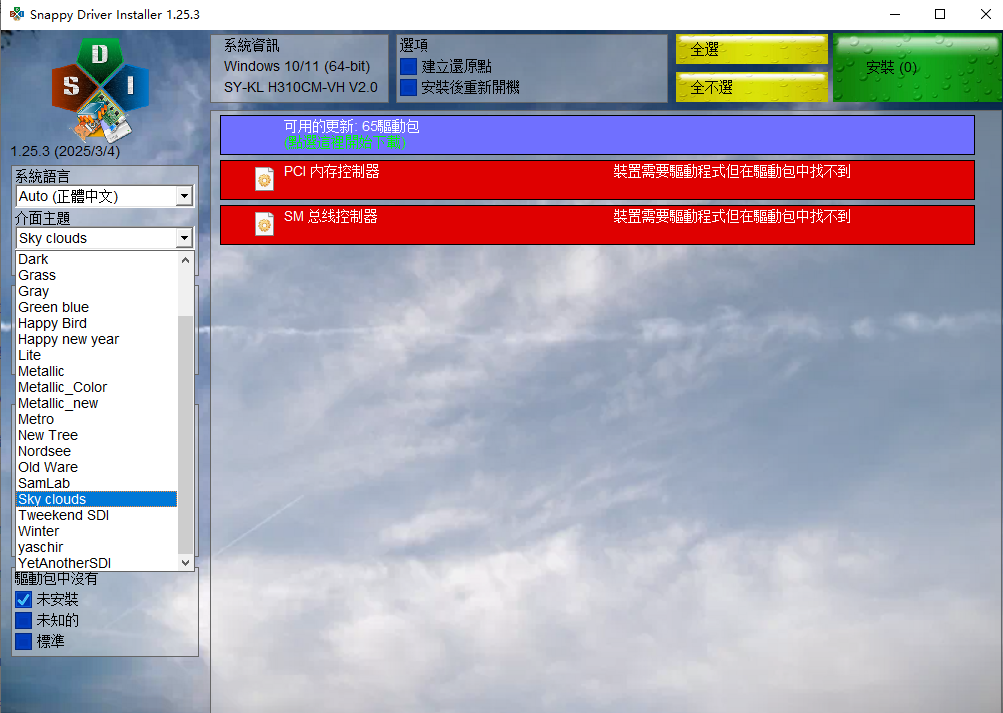Uncheck the 未安裝 filter checkbox
1003x713 pixels.
pyautogui.click(x=24, y=599)
